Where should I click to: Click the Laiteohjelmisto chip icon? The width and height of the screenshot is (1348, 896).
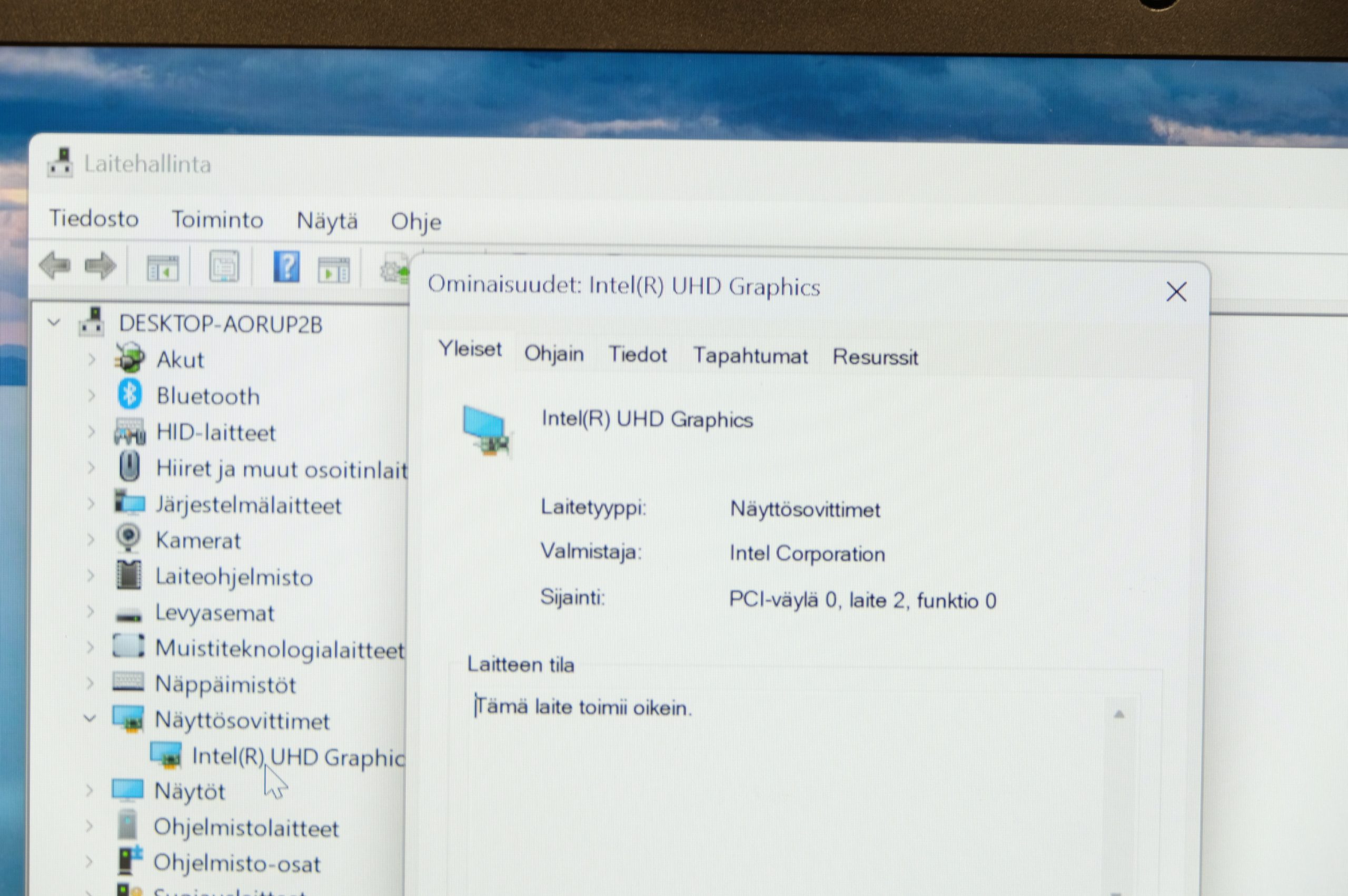(128, 575)
